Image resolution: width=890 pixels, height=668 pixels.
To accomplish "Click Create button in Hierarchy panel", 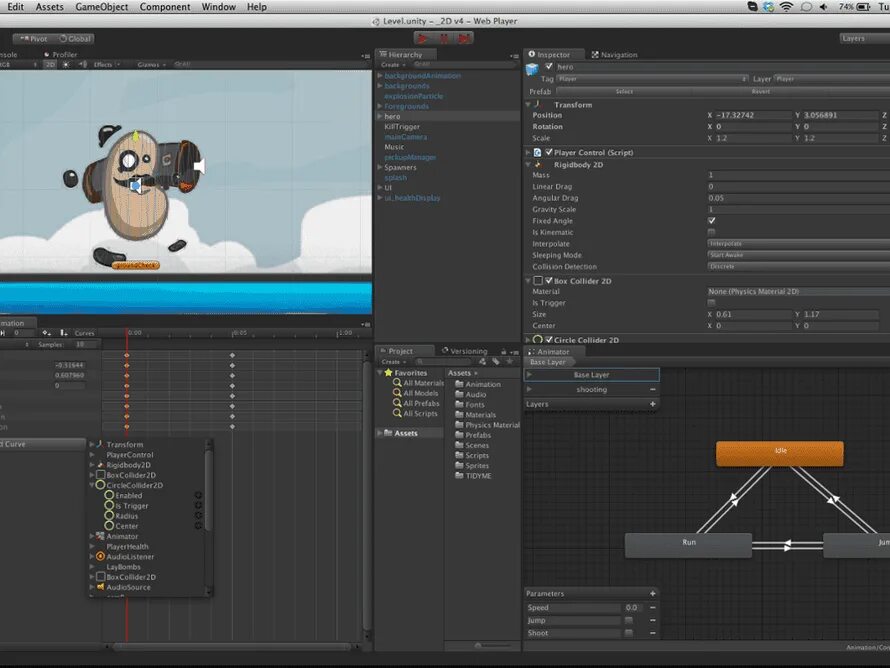I will (x=392, y=65).
